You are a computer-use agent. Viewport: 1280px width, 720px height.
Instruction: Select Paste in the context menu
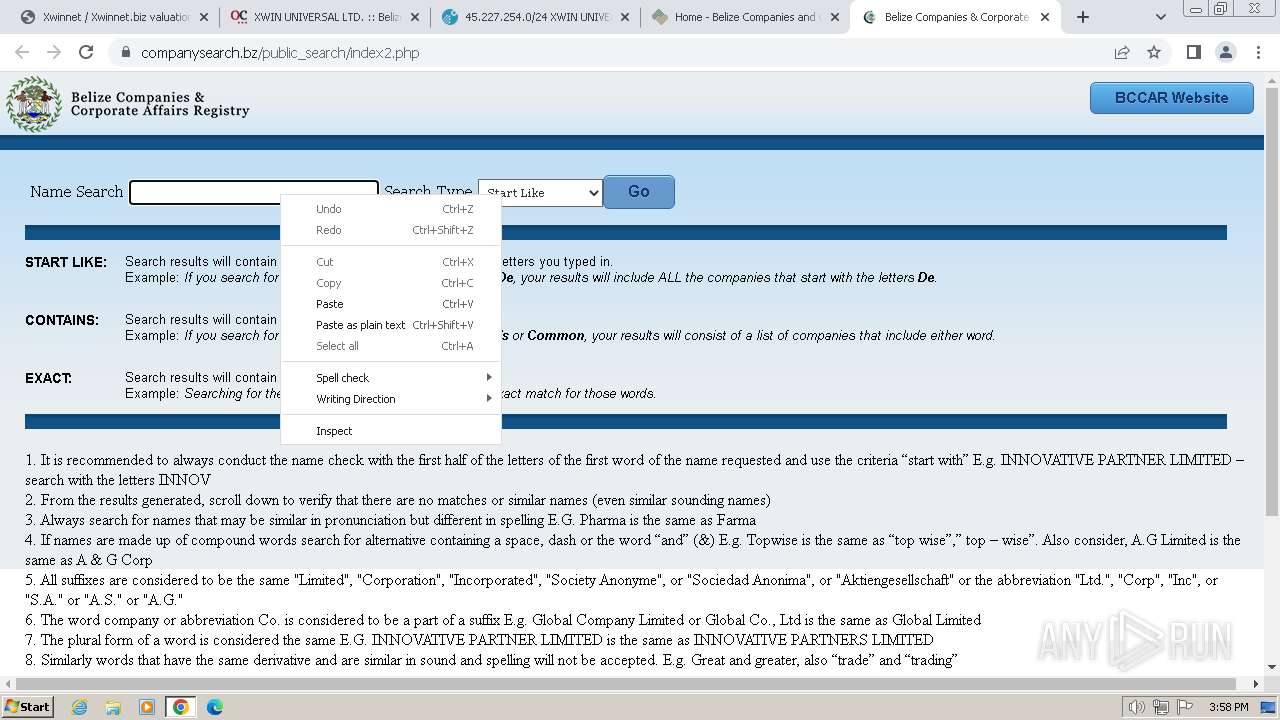coord(391,304)
